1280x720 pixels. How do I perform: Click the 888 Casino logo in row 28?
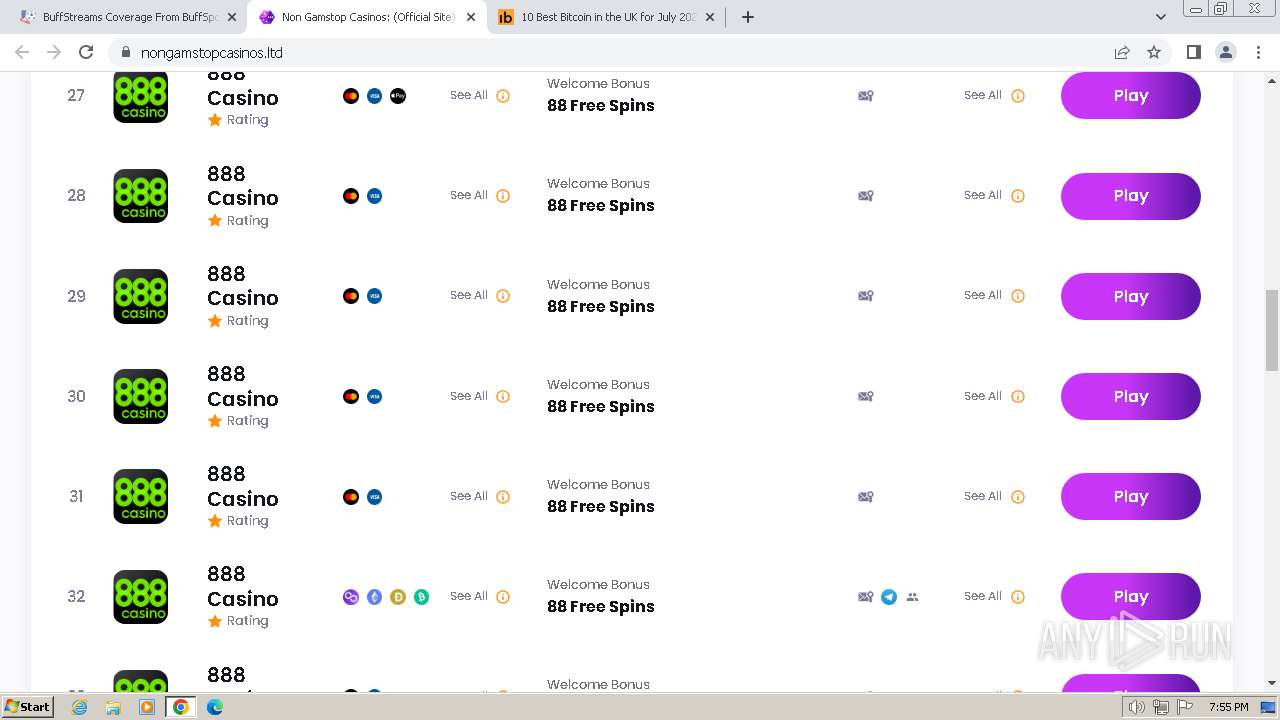tap(141, 196)
